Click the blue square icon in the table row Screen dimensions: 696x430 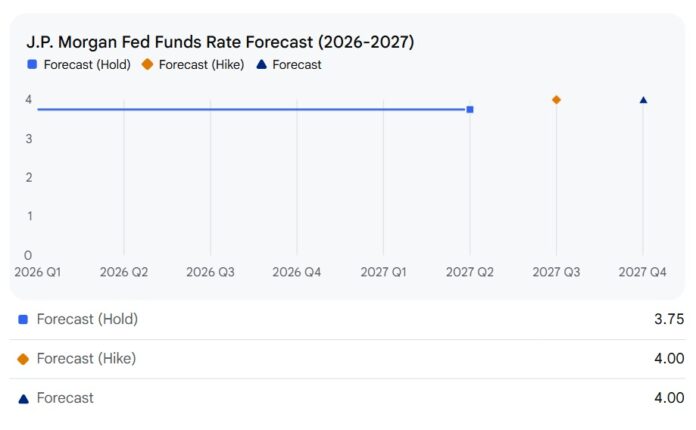23,320
